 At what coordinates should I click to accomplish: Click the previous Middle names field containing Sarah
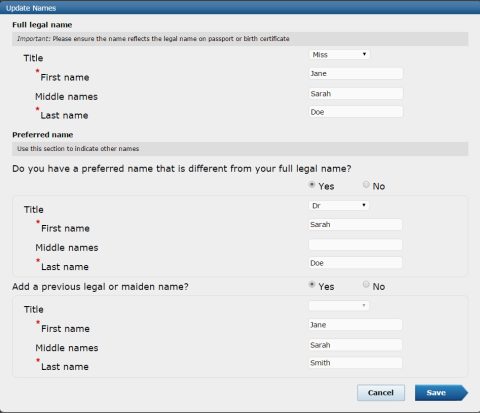355,345
